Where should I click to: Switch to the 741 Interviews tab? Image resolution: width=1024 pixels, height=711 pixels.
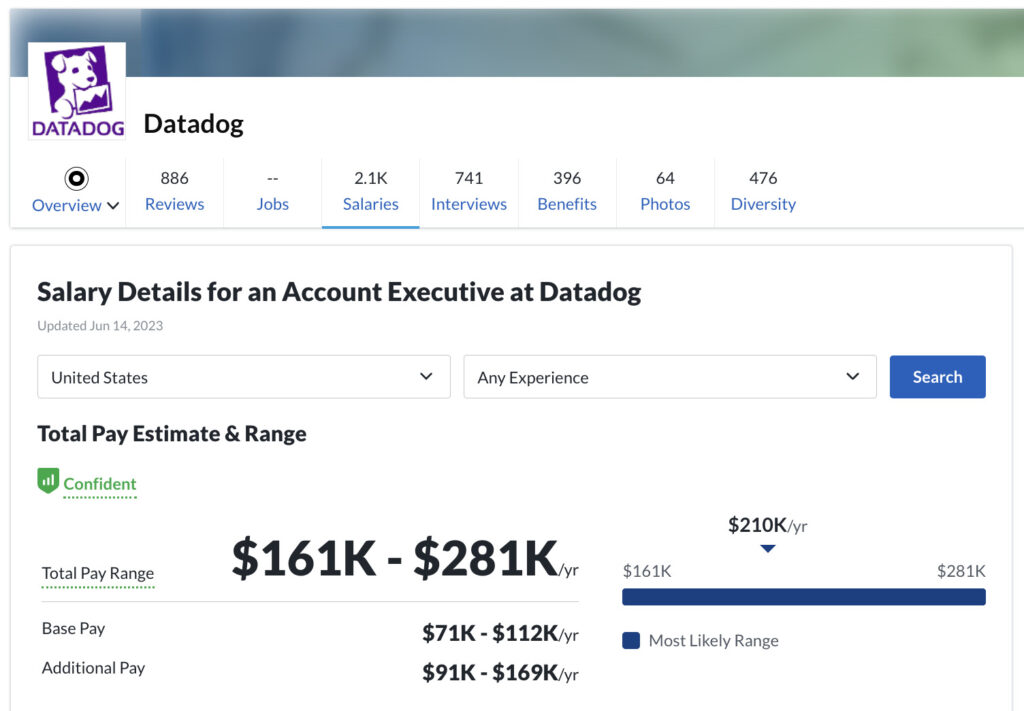tap(469, 192)
